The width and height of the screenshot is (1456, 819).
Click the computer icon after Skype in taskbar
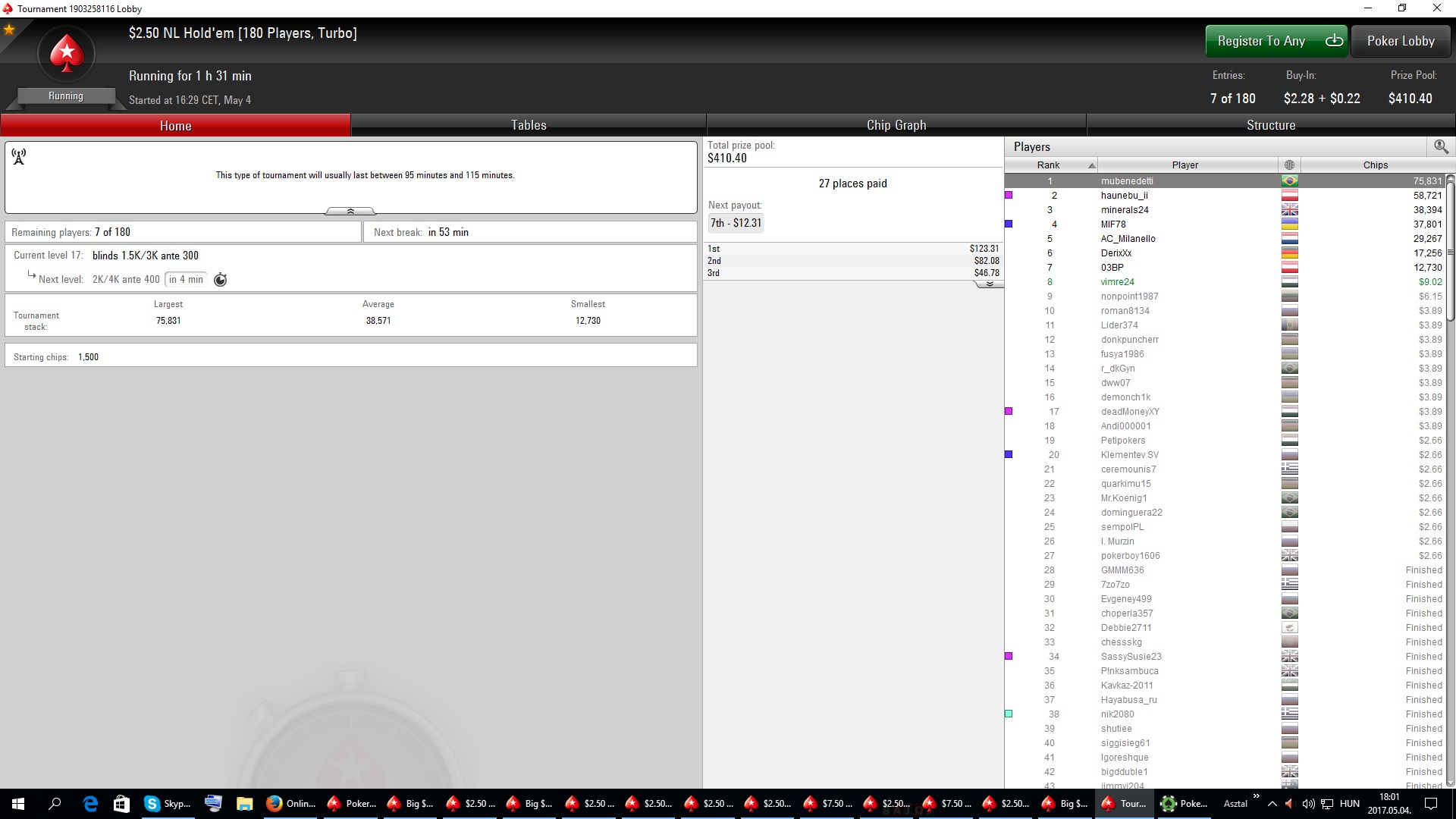[213, 803]
